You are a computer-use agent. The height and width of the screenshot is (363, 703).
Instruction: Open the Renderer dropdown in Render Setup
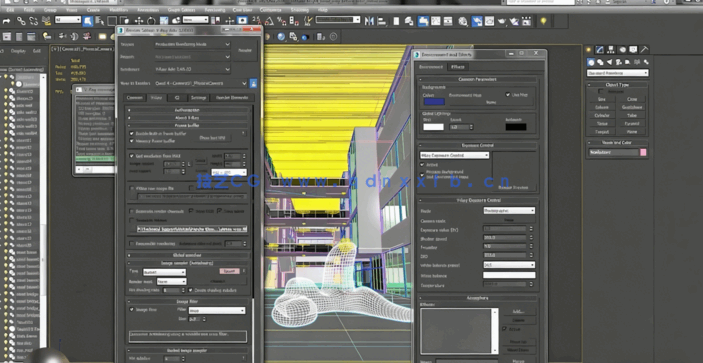(192, 69)
